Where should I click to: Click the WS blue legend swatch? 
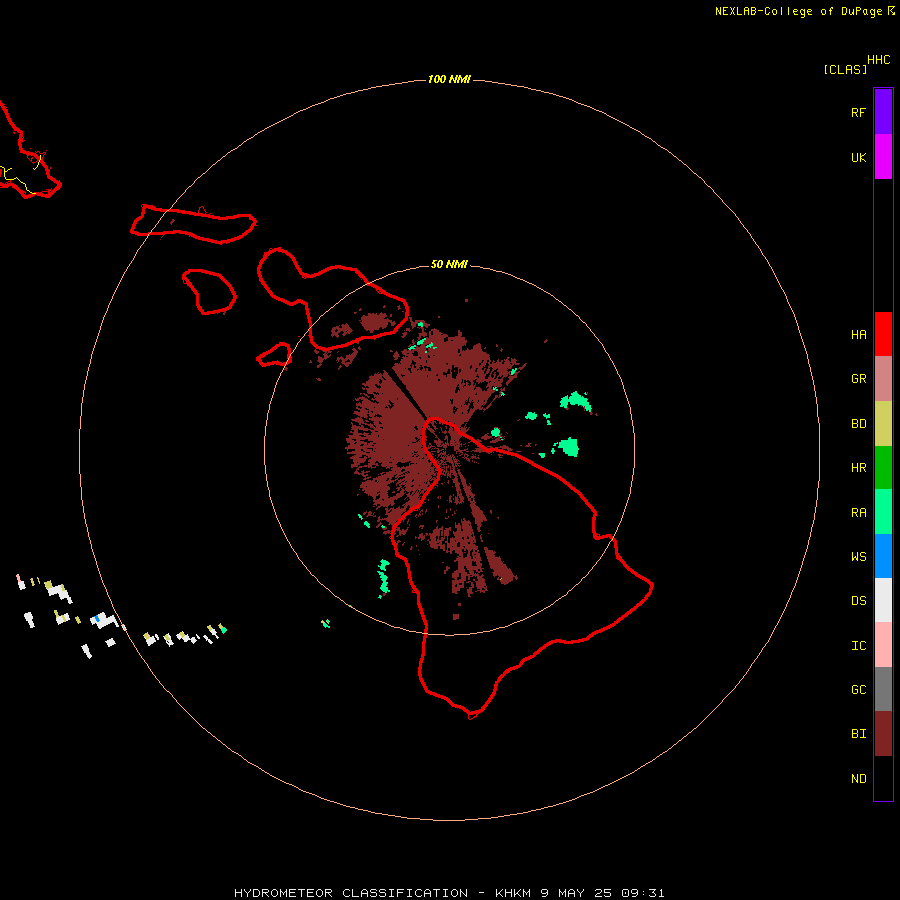coord(883,556)
